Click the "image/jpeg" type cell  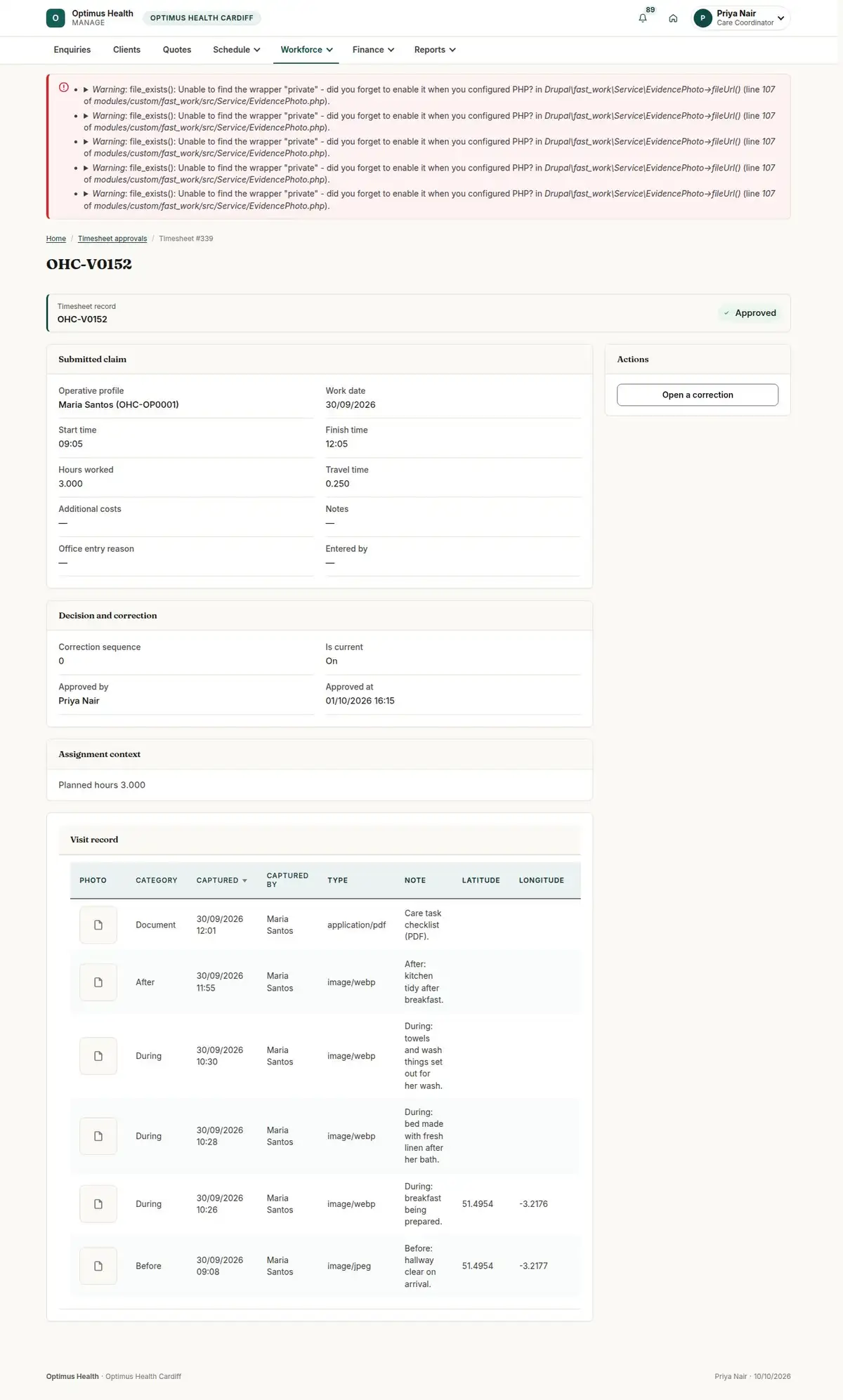click(x=349, y=1266)
